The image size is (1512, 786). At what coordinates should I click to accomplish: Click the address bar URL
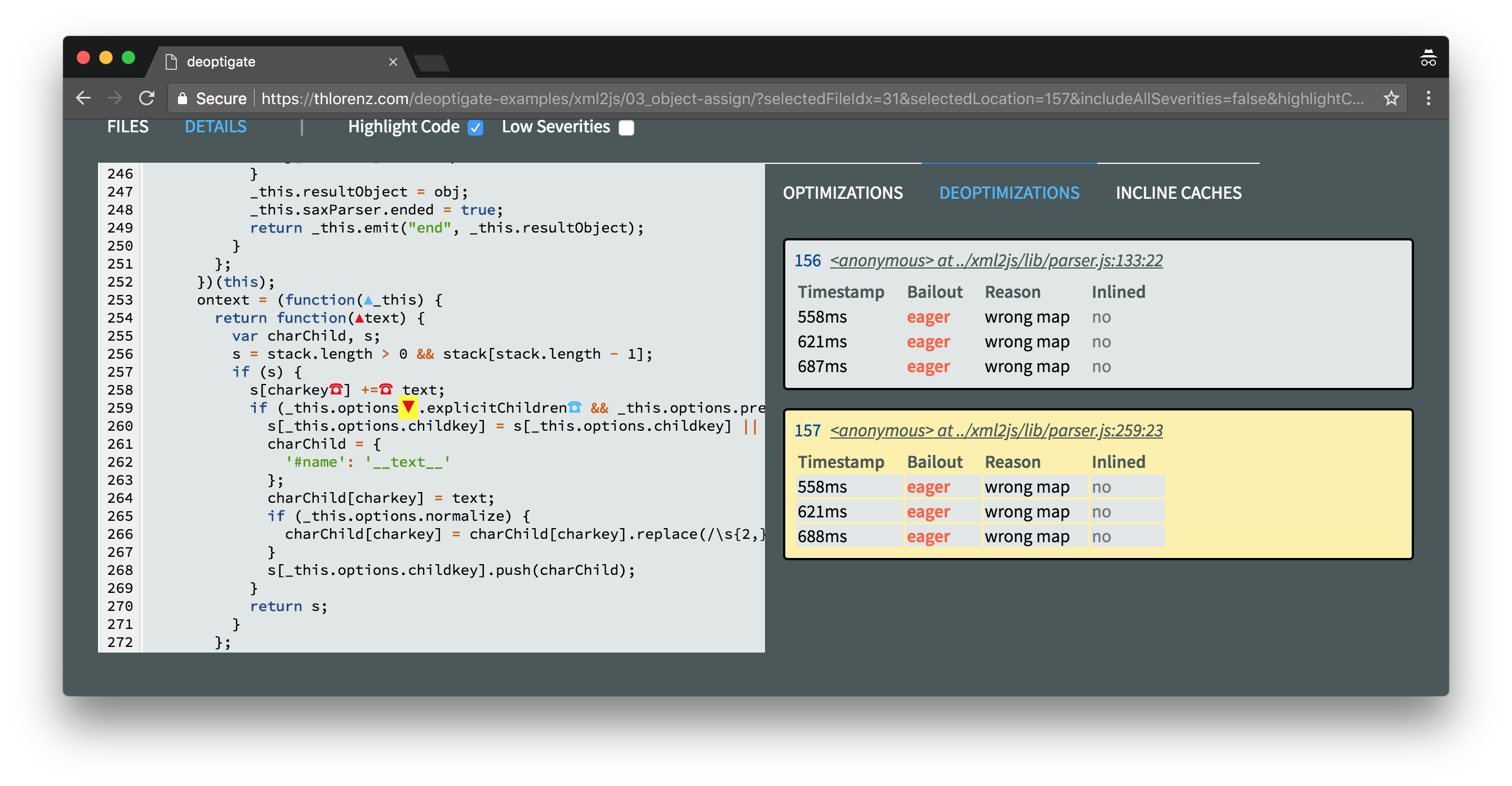[x=813, y=99]
